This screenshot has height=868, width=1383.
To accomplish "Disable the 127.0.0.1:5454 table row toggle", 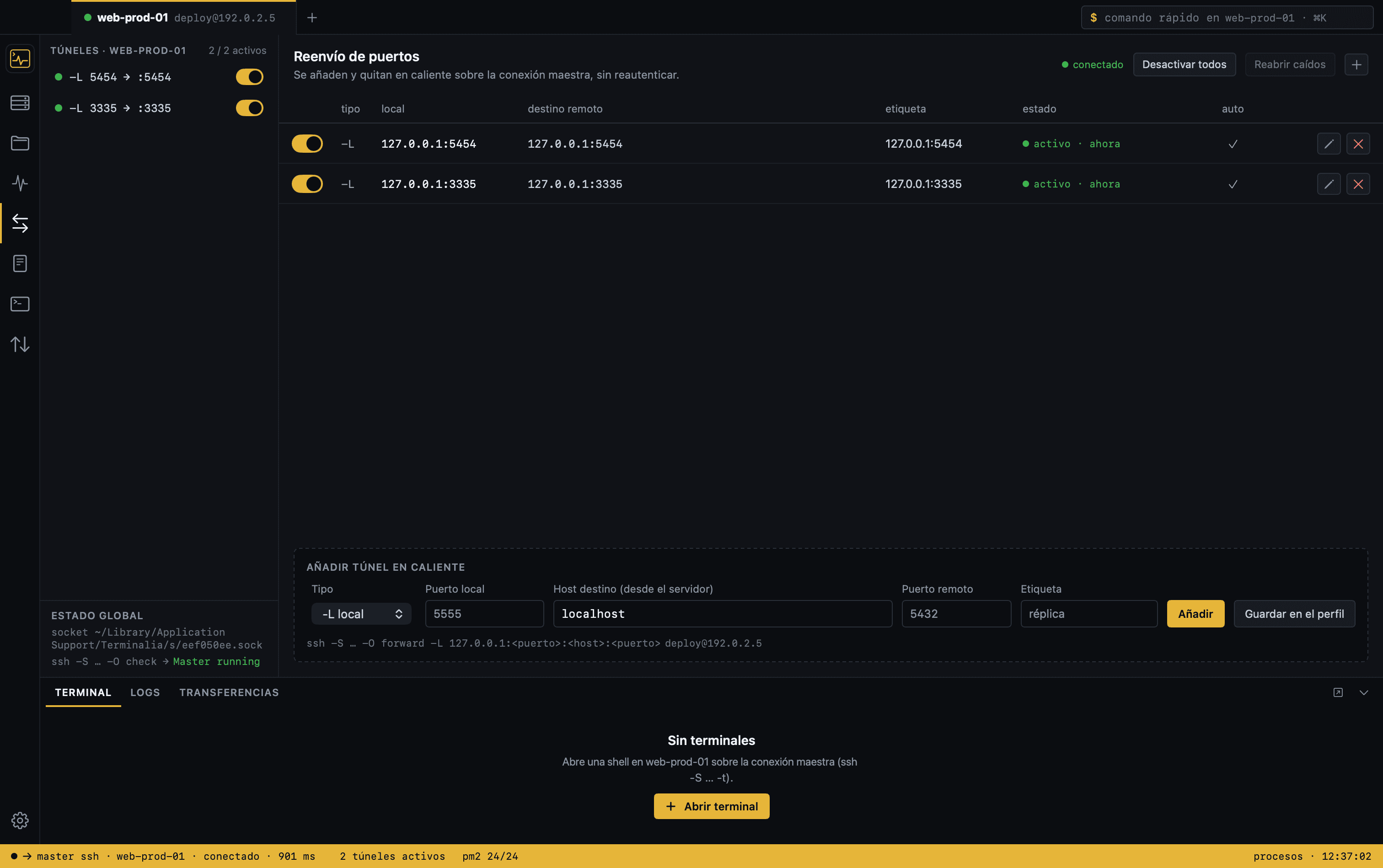I will pyautogui.click(x=307, y=144).
